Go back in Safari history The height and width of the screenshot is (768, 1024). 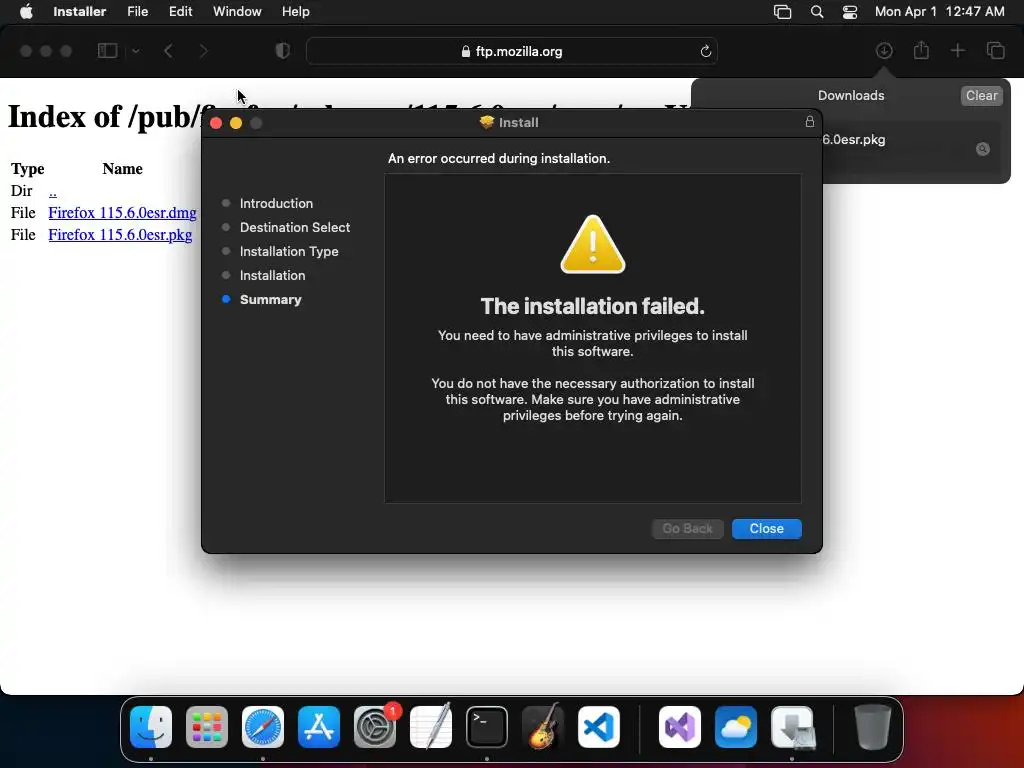click(x=168, y=51)
